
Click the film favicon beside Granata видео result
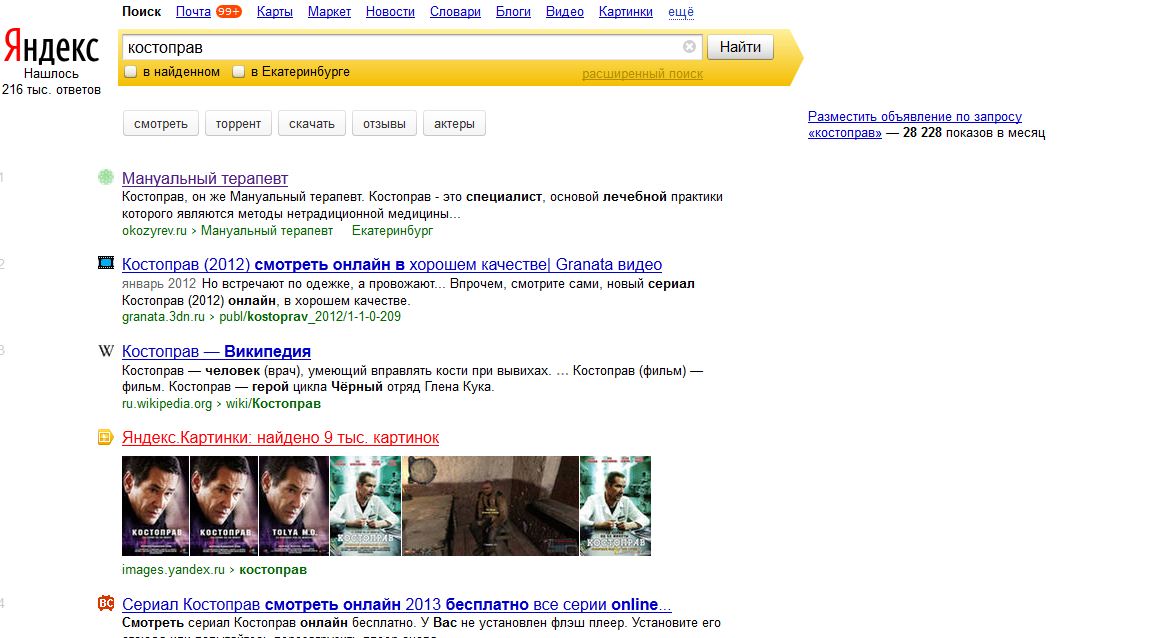(x=106, y=263)
